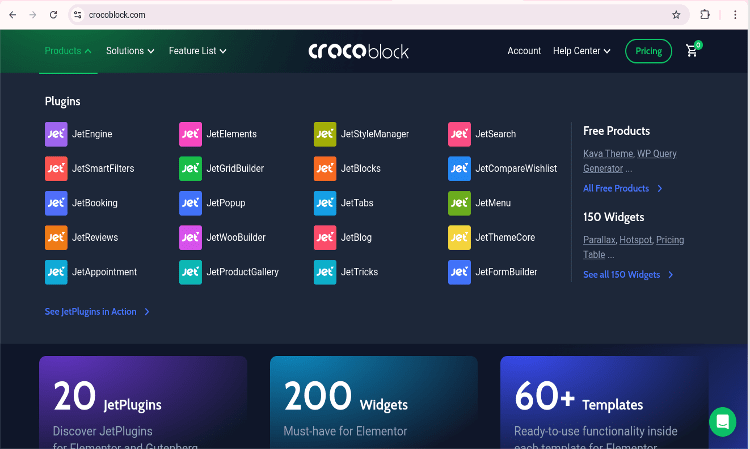750x449 pixels.
Task: Open the shopping cart icon
Action: tap(692, 50)
